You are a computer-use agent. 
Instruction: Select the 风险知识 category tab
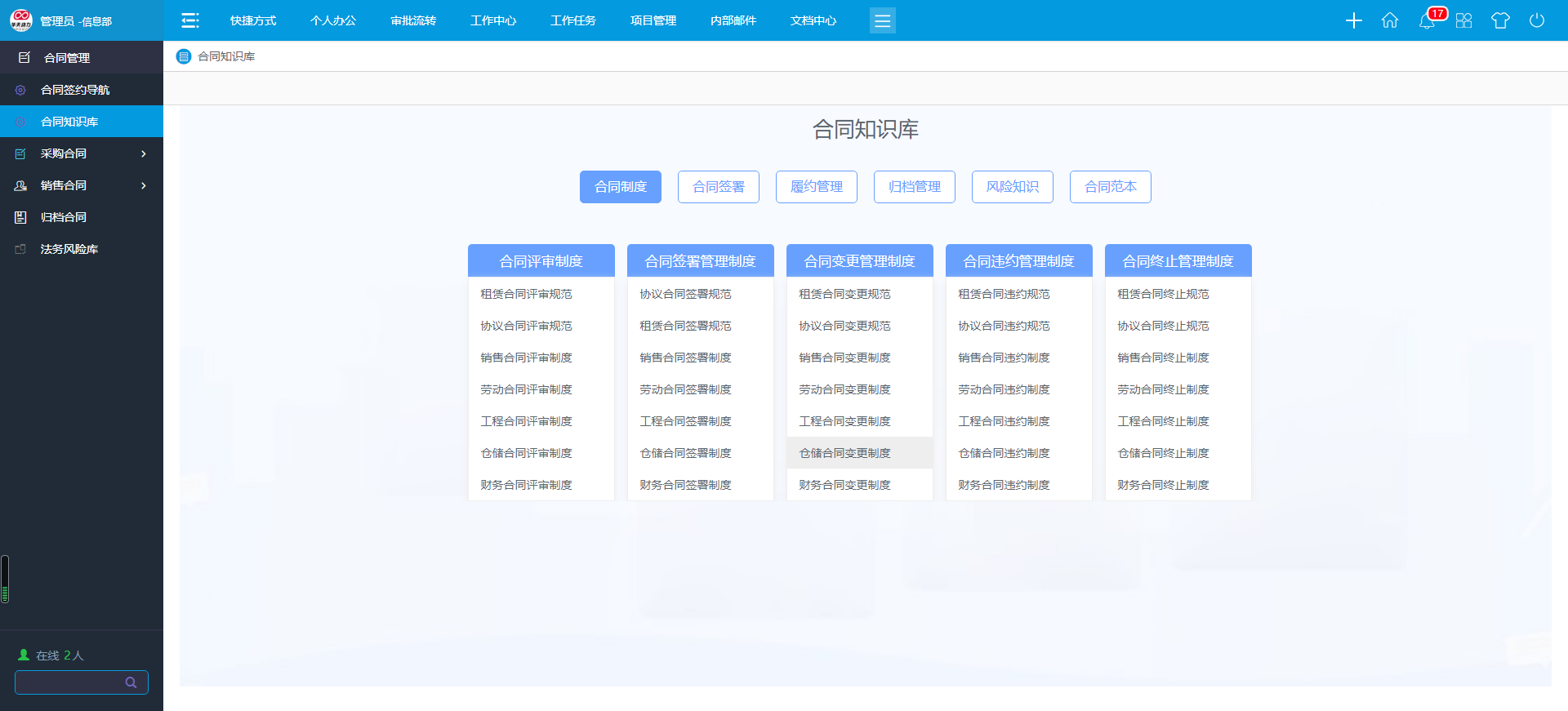(1013, 187)
